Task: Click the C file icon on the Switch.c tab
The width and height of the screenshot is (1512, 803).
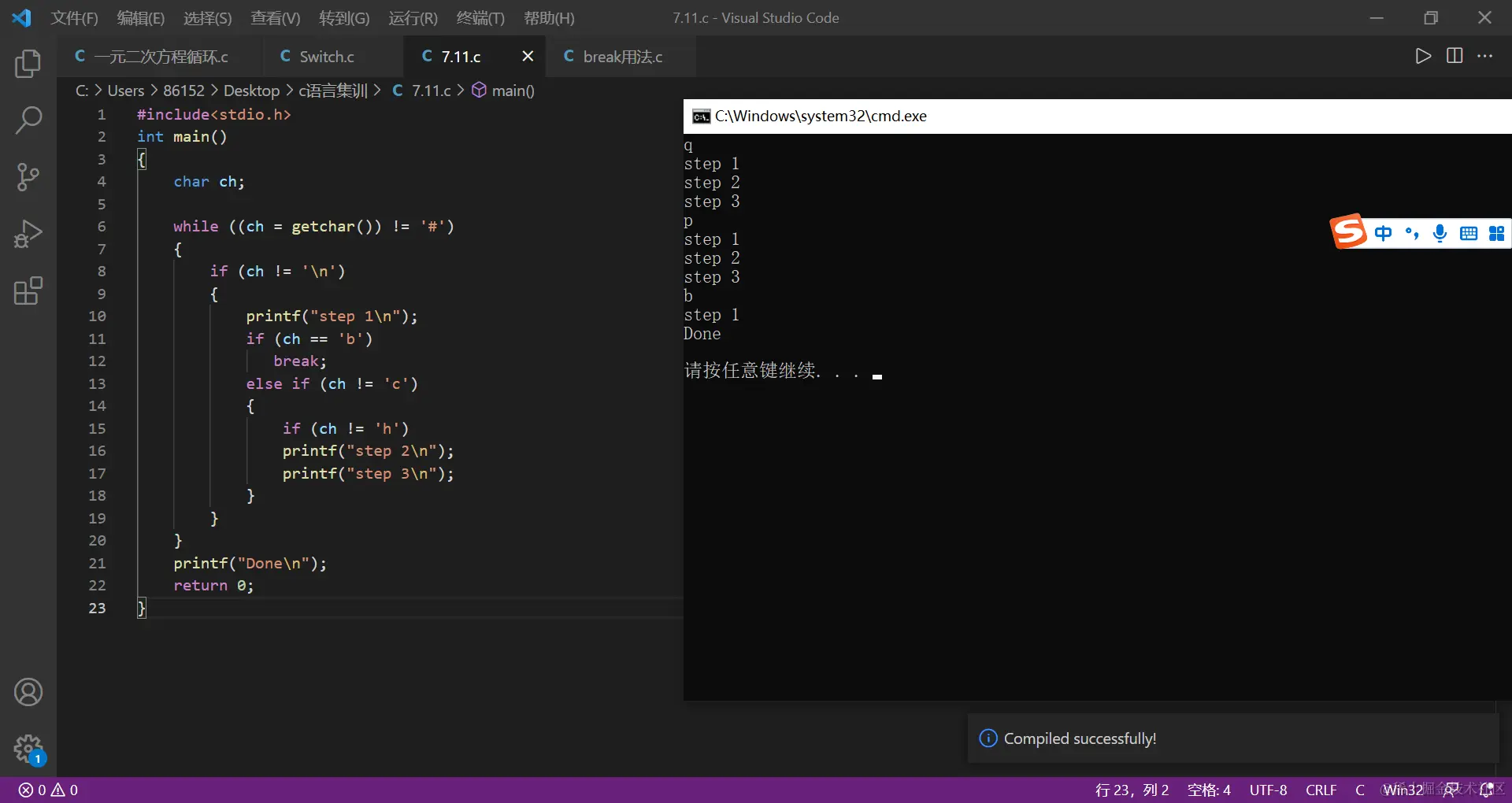Action: click(x=285, y=56)
